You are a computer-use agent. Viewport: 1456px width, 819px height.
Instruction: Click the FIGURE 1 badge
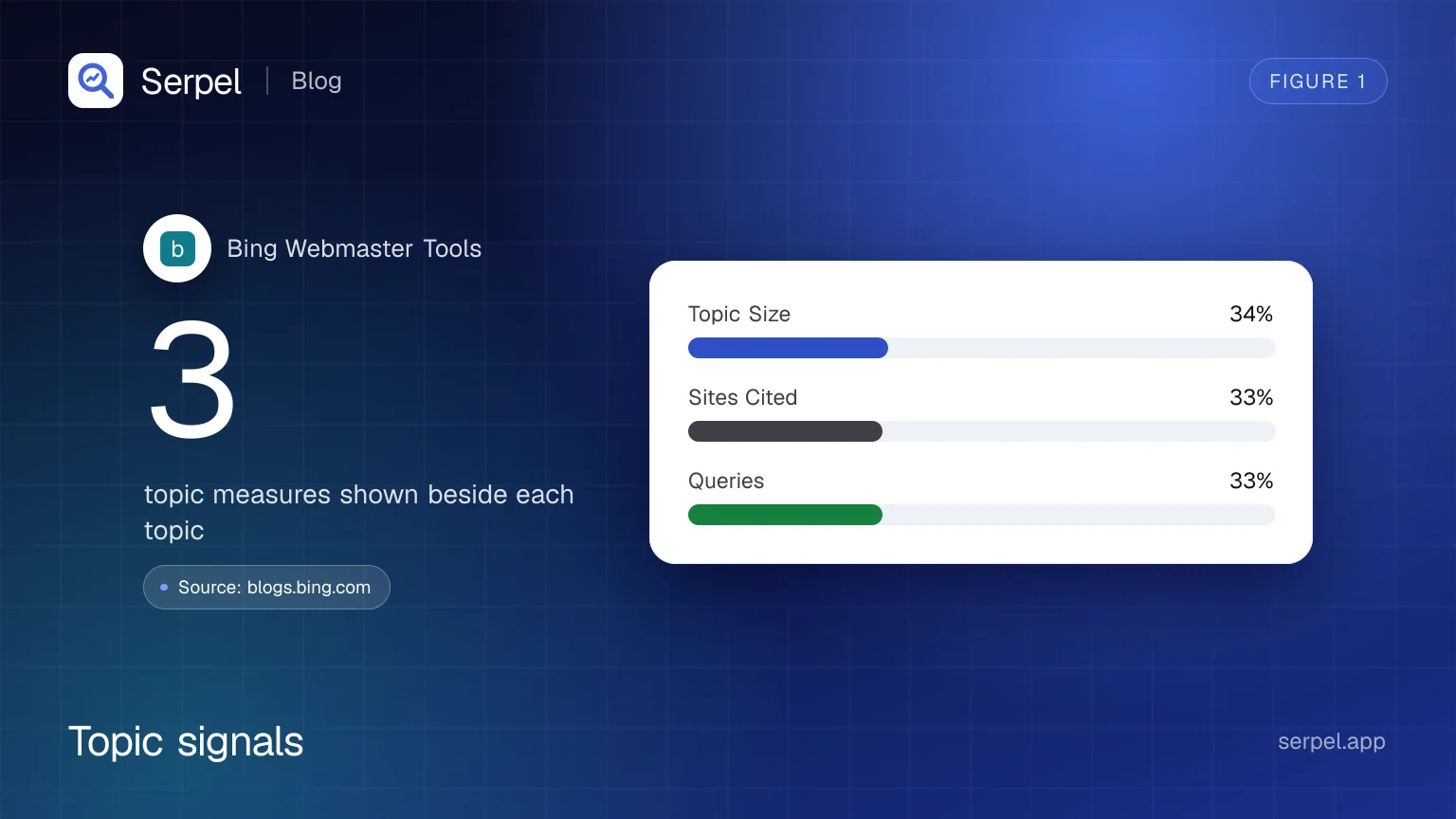pyautogui.click(x=1318, y=82)
